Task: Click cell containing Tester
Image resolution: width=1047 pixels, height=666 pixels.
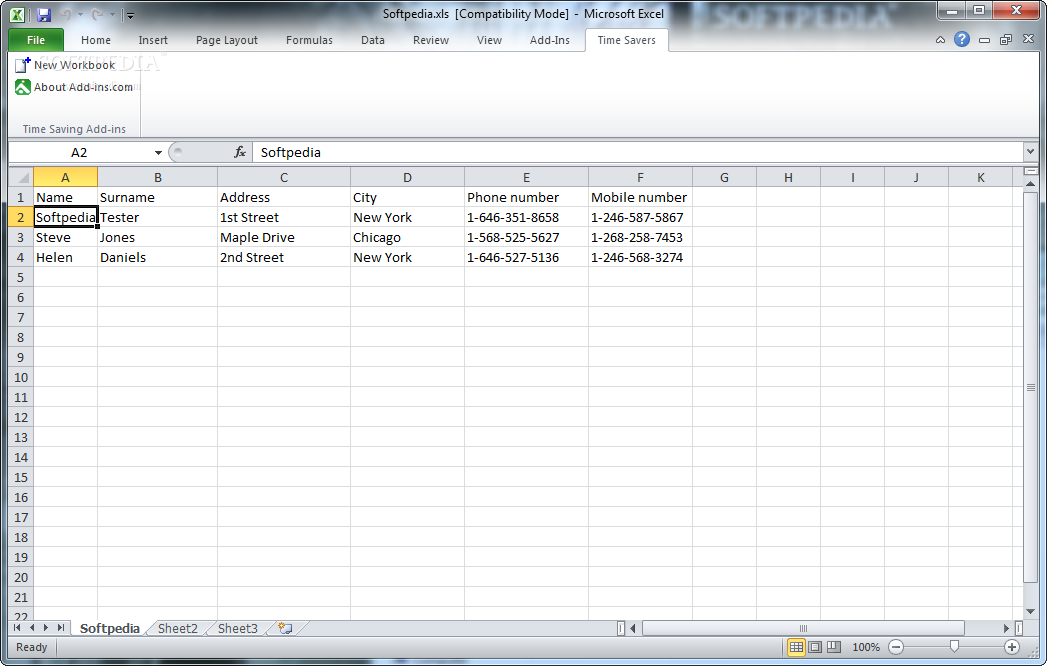Action: (x=157, y=217)
